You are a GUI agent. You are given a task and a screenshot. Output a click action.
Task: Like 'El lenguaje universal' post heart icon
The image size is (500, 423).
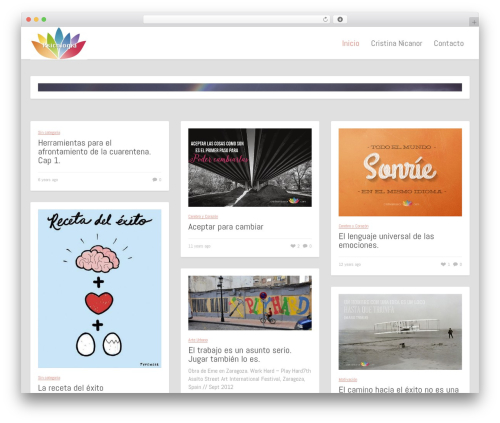coord(443,264)
